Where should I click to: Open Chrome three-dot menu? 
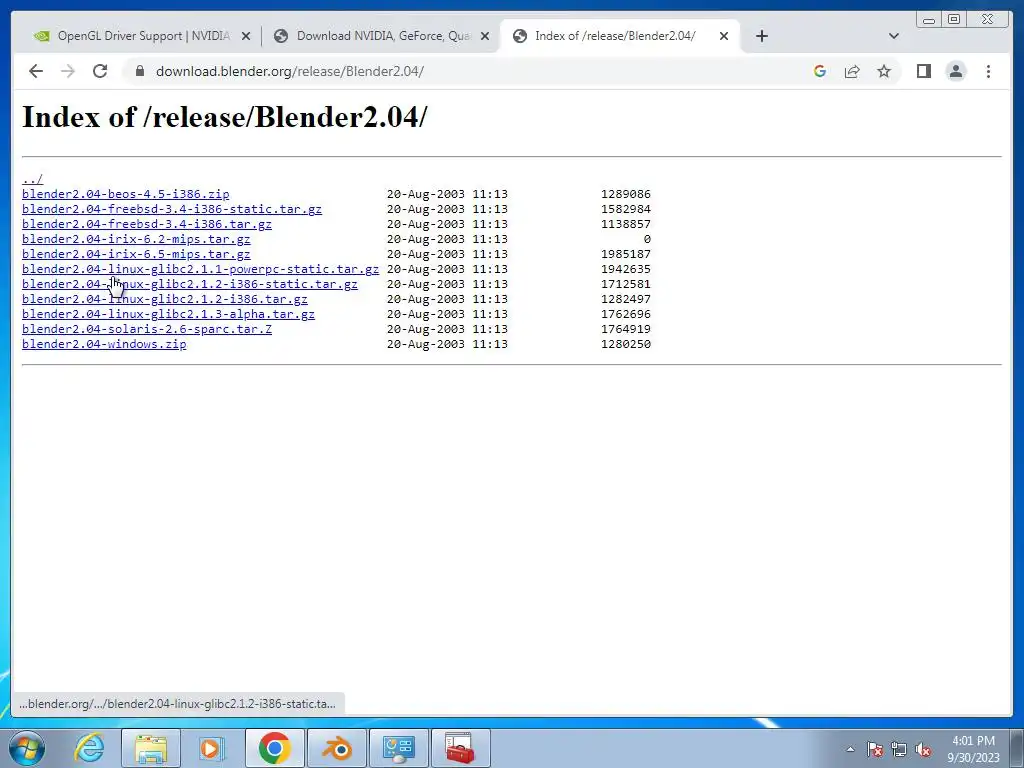coord(988,71)
